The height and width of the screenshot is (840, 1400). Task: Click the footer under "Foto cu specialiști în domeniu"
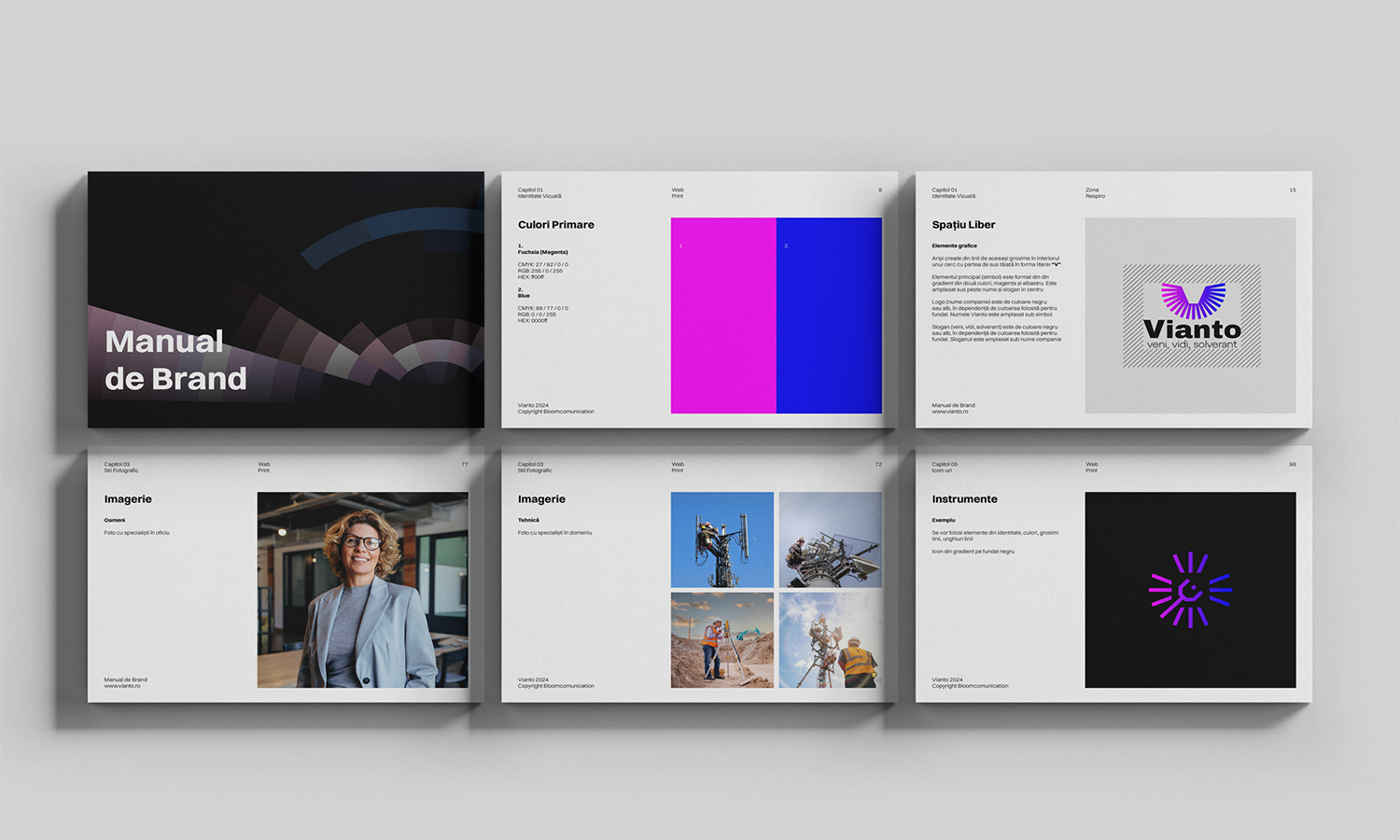[x=555, y=683]
